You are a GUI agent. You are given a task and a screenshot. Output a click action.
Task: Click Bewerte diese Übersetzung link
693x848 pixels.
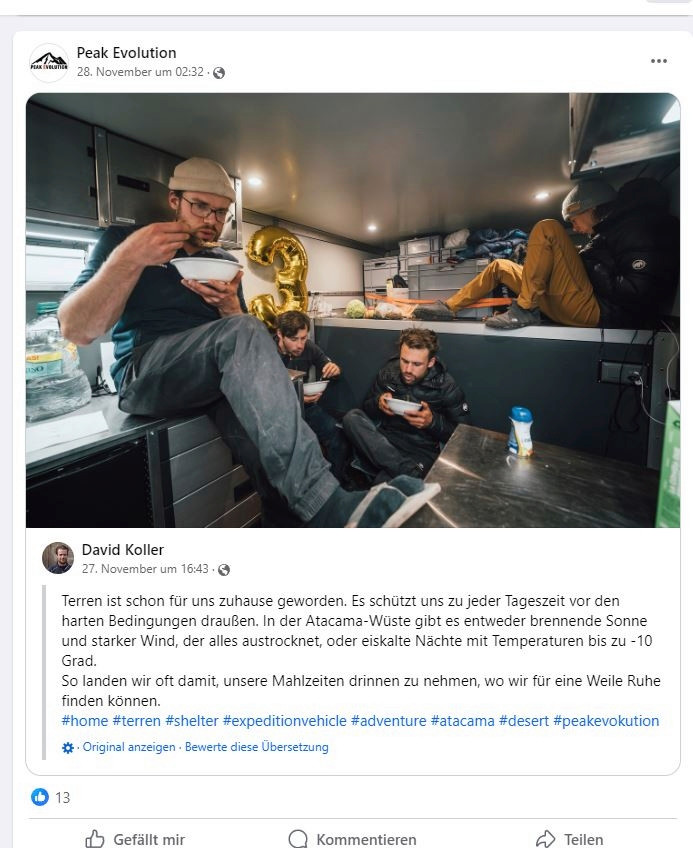pyautogui.click(x=256, y=747)
